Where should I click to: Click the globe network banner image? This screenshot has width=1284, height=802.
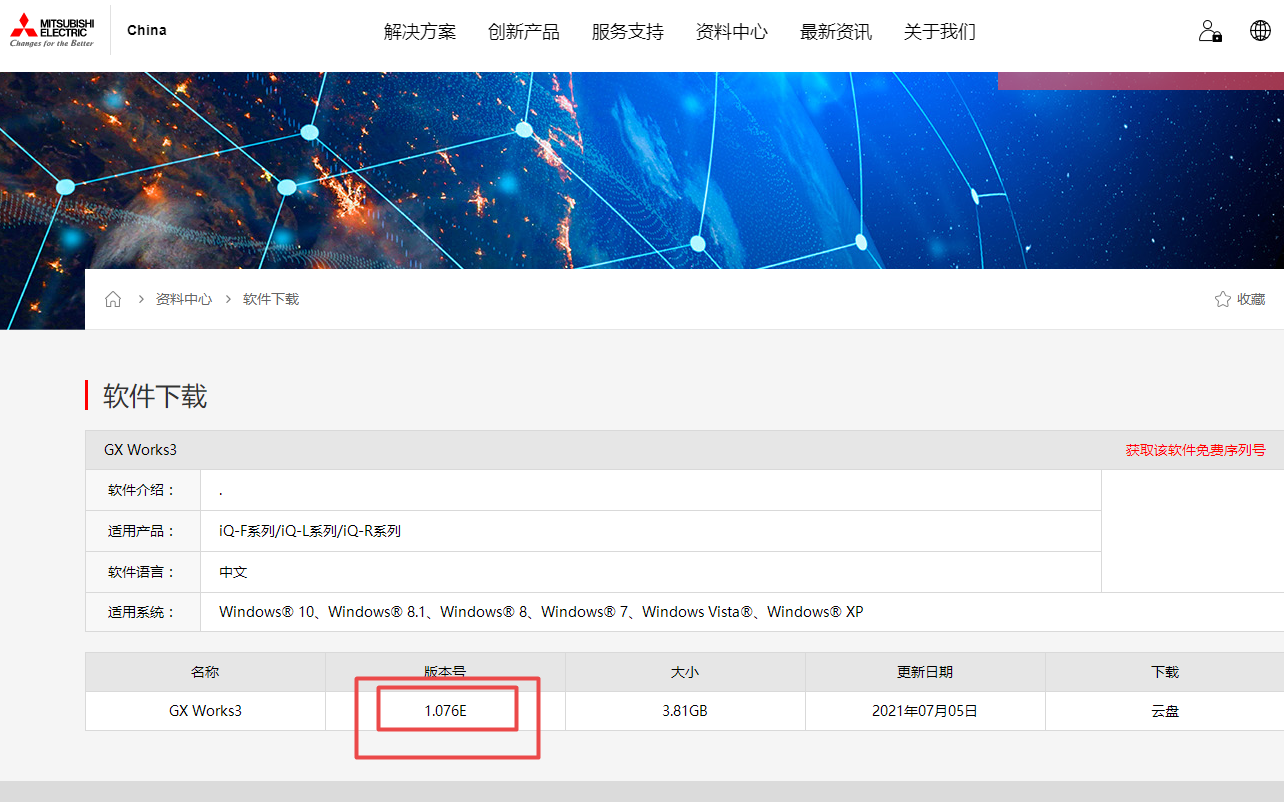coord(640,170)
